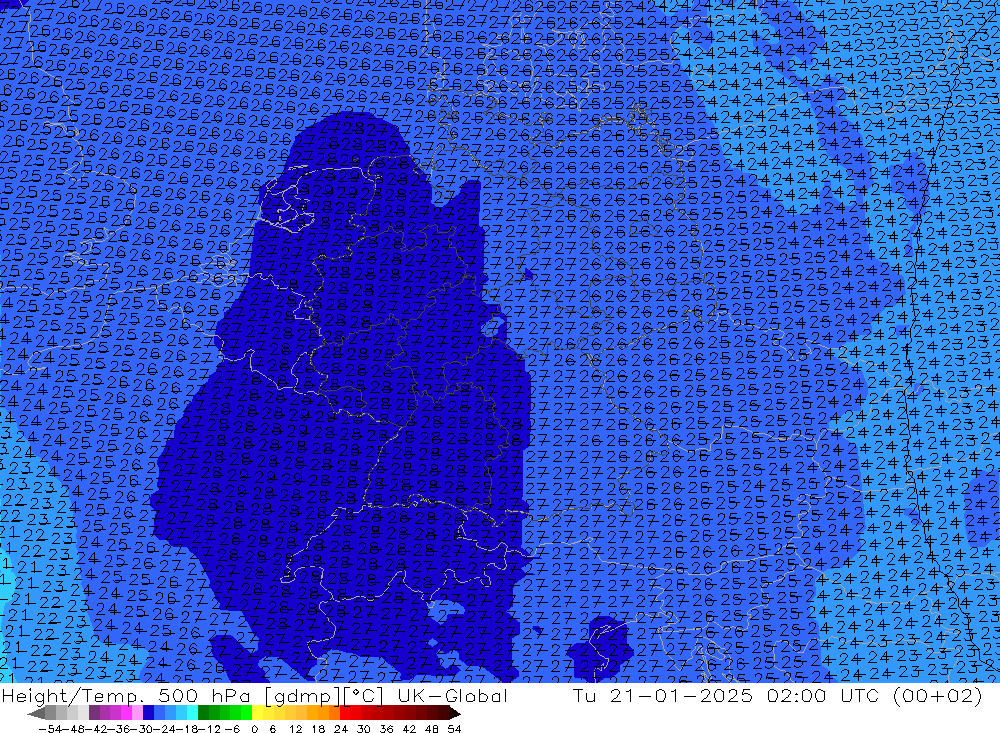Select the cyan swatch in the color legend

pyautogui.click(x=192, y=713)
